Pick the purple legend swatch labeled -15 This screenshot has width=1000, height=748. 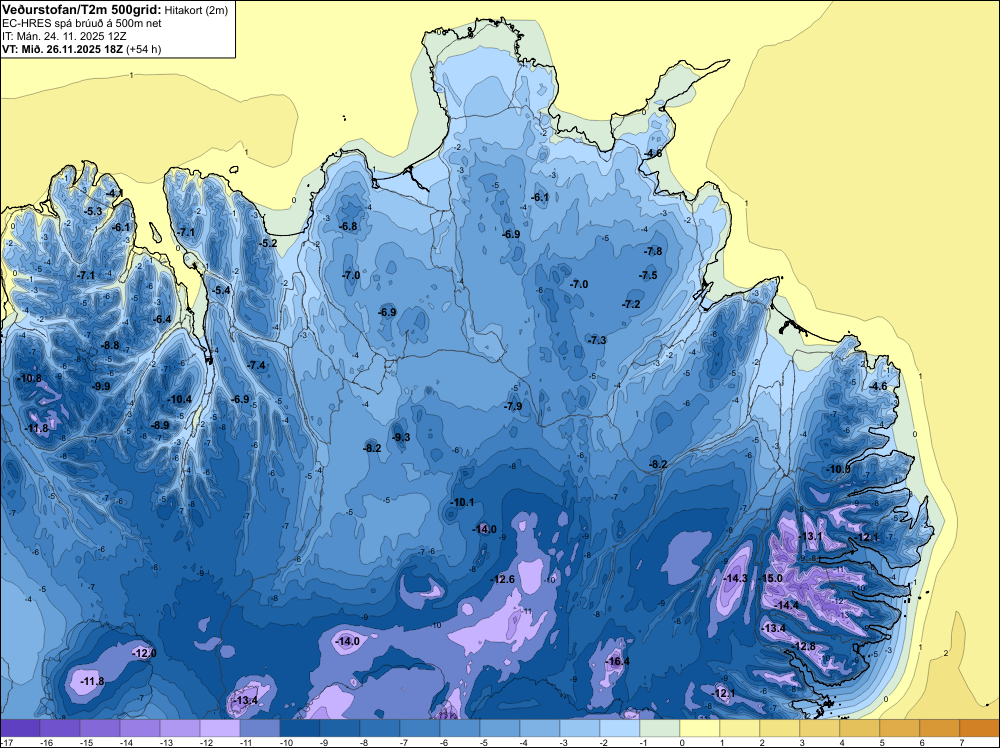100,728
